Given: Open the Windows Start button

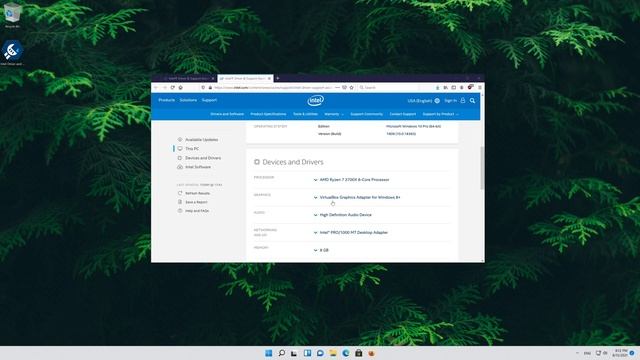Looking at the screenshot, I should (x=268, y=353).
